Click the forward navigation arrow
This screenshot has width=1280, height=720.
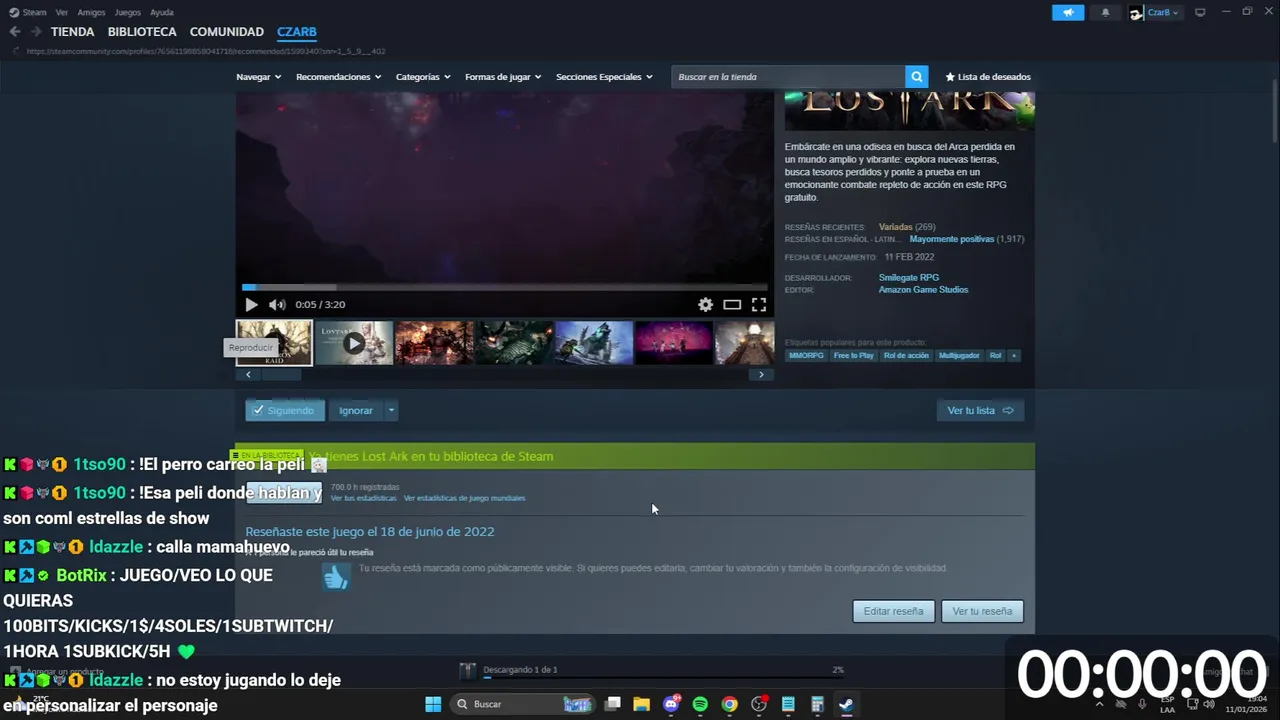pyautogui.click(x=36, y=32)
